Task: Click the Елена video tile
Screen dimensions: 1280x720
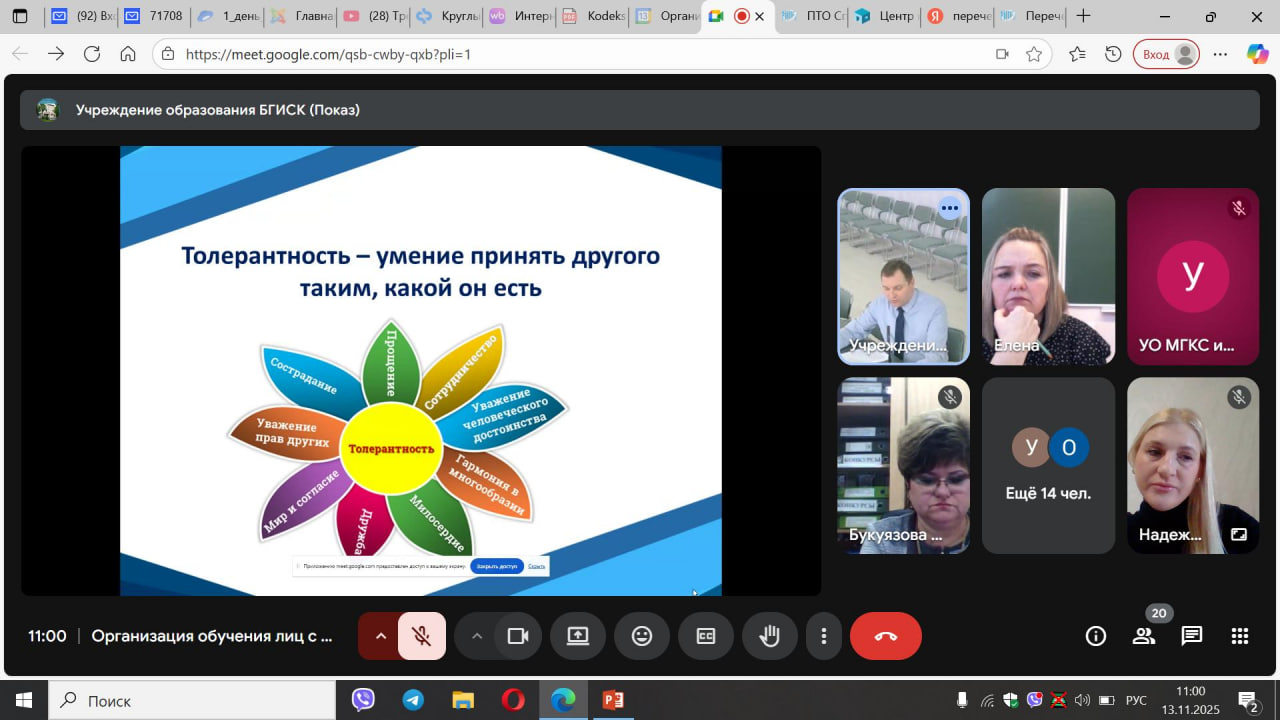Action: 1048,276
